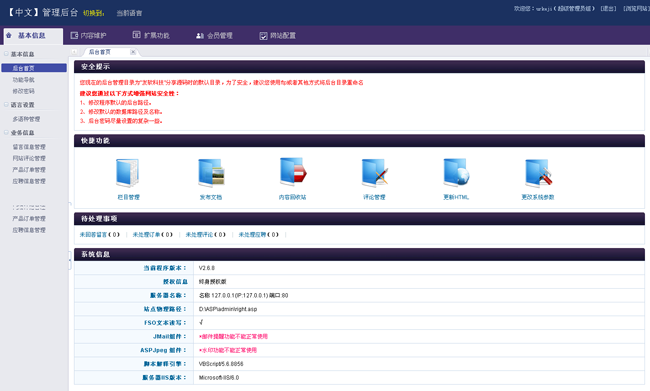Open 功能导航 in the sidebar

click(24, 80)
